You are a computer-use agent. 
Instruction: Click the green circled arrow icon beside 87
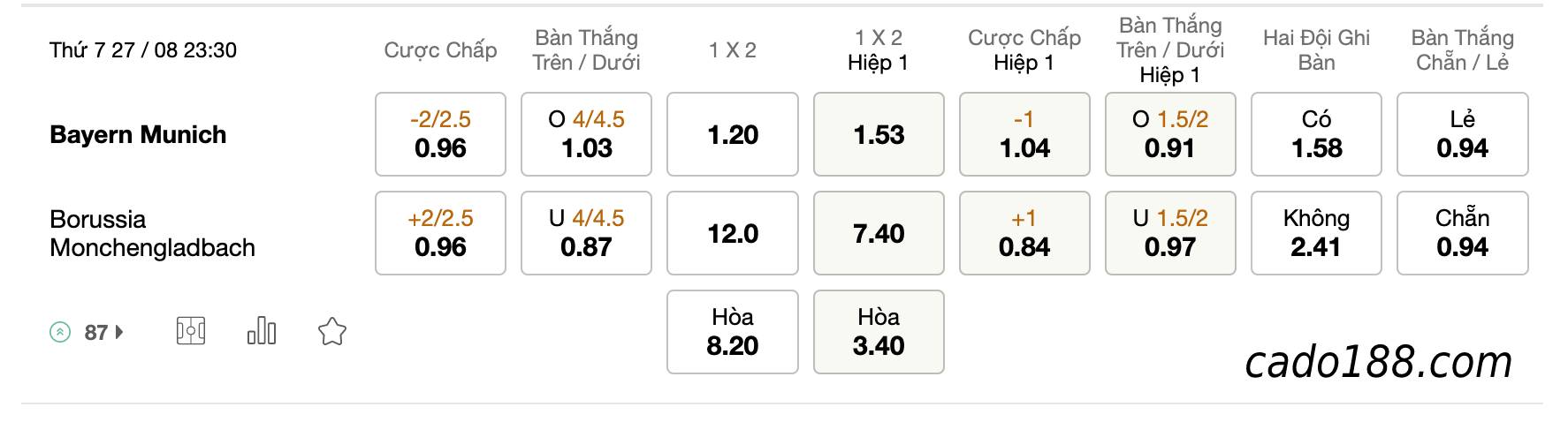tap(60, 333)
